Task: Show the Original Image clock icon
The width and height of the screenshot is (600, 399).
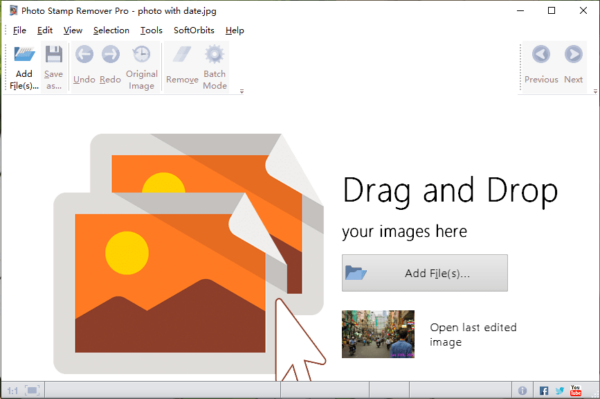Action: [x=141, y=54]
